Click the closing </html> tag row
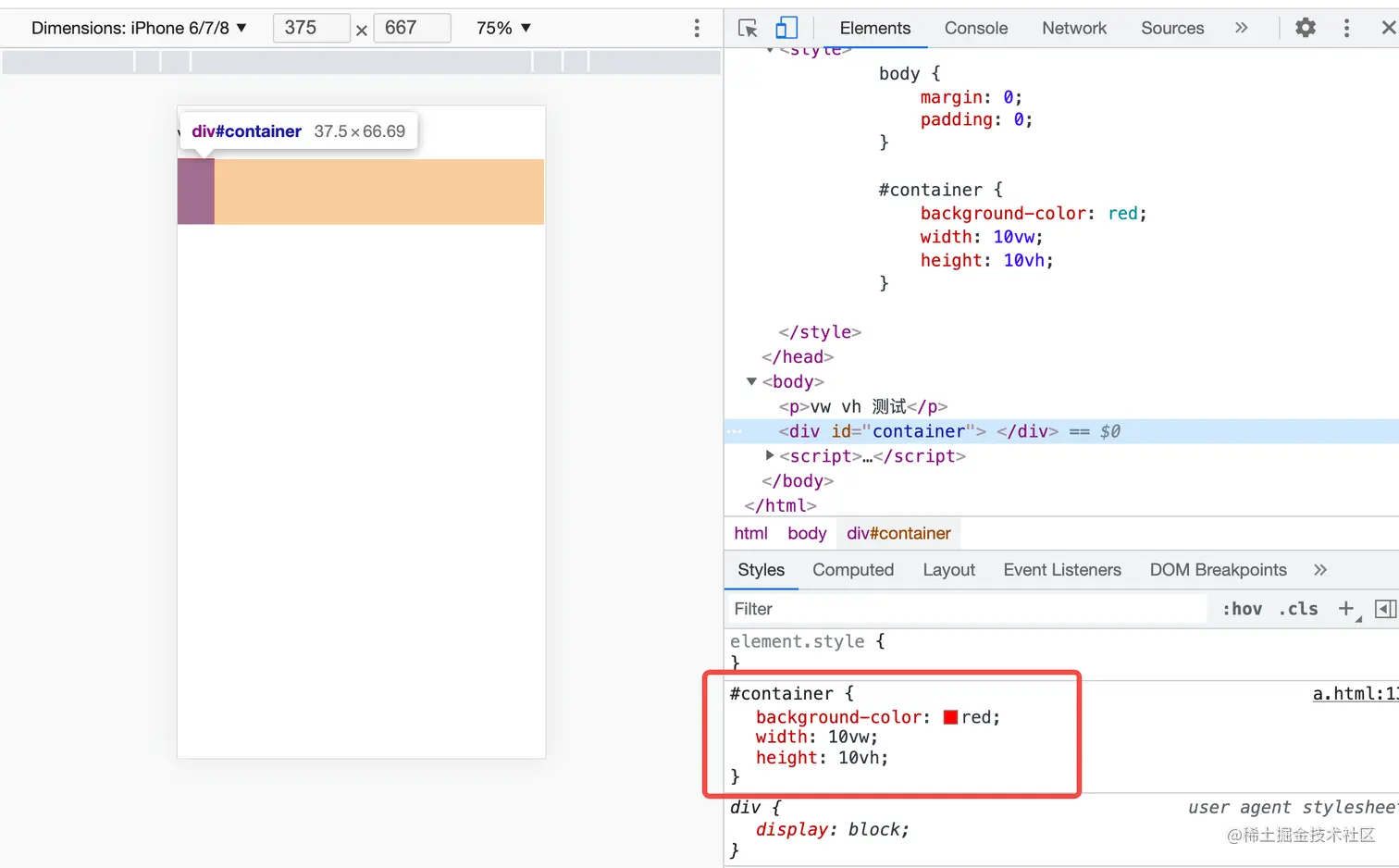 pos(780,505)
